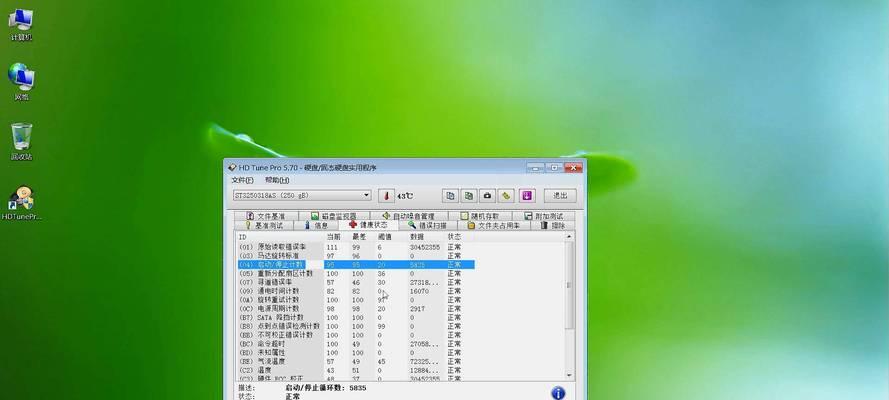Open the 帮助(H) menu
The width and height of the screenshot is (889, 400).
pyautogui.click(x=277, y=180)
